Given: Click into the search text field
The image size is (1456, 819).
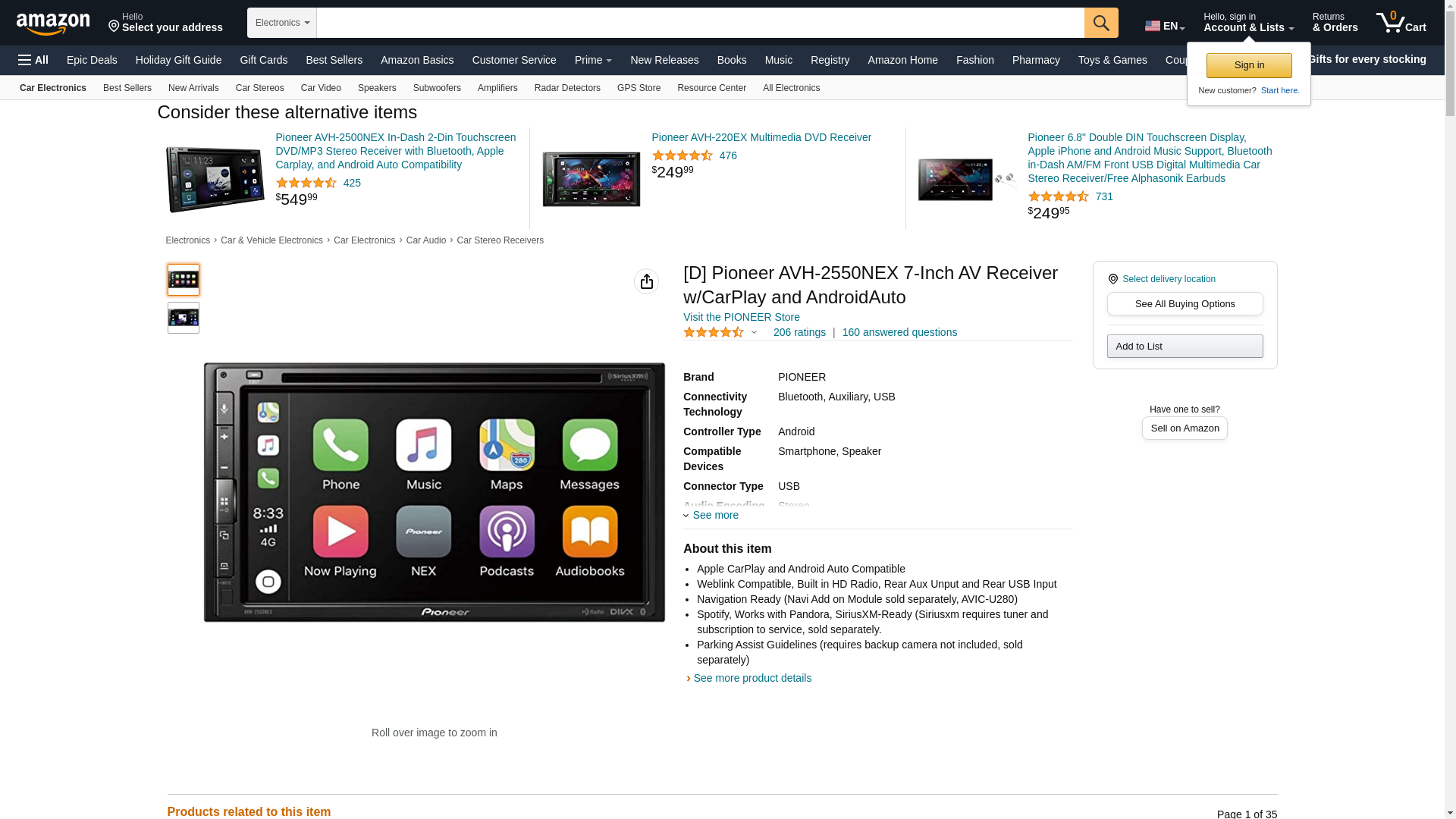Looking at the screenshot, I should [699, 23].
